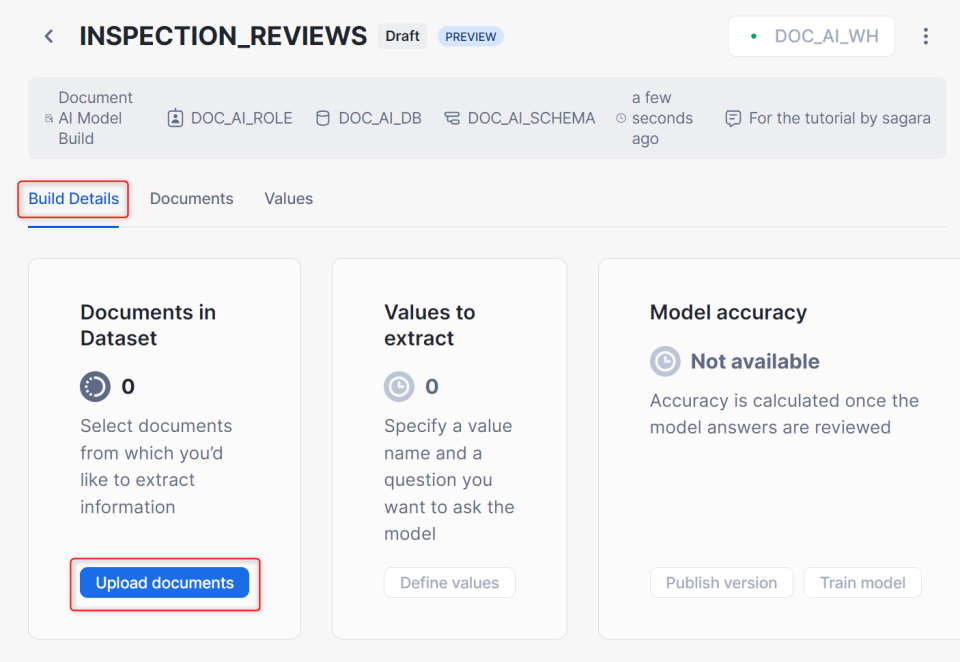Click the 'Model accuracy' heading
The height and width of the screenshot is (662, 960).
(728, 312)
